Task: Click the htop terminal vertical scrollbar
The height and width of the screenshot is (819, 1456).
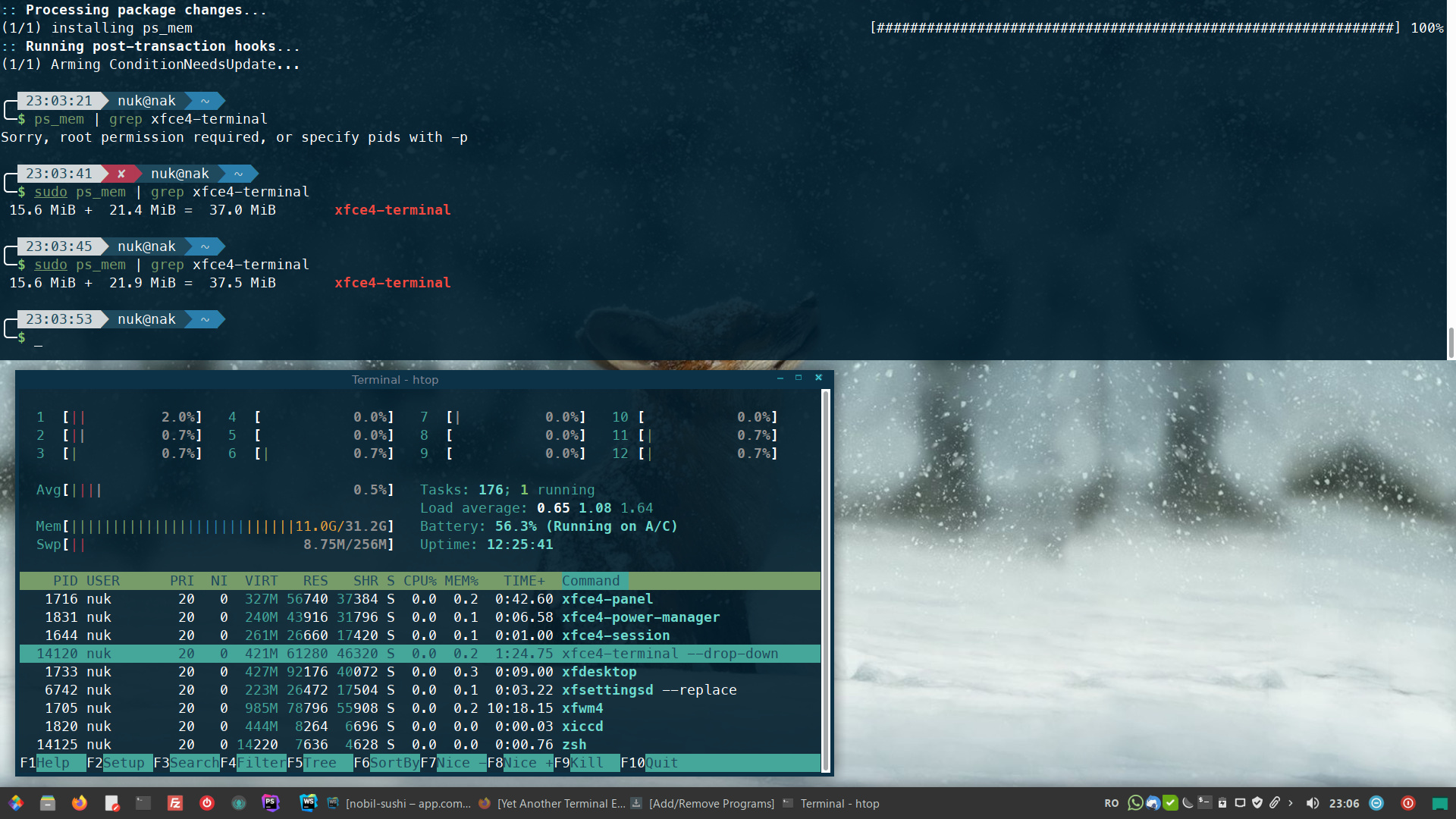Action: tap(826, 576)
